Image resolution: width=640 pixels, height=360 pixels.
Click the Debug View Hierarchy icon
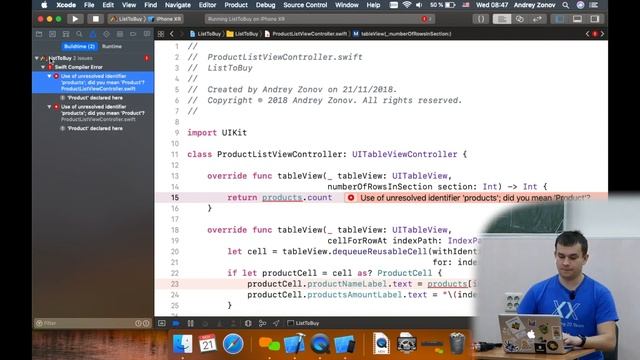tap(248, 323)
